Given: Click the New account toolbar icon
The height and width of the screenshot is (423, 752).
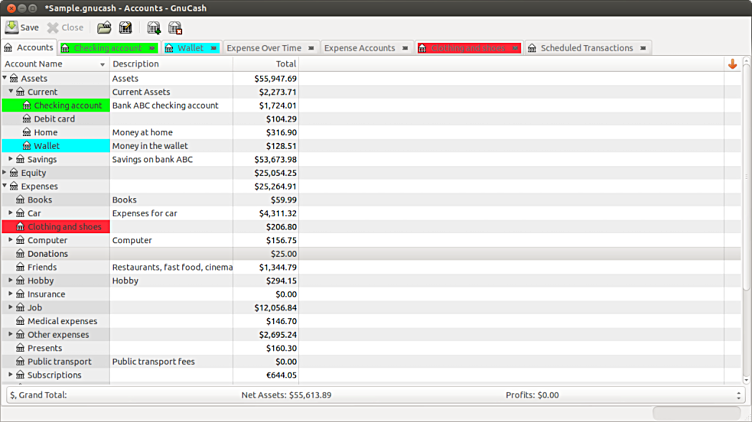Looking at the screenshot, I should click(154, 27).
